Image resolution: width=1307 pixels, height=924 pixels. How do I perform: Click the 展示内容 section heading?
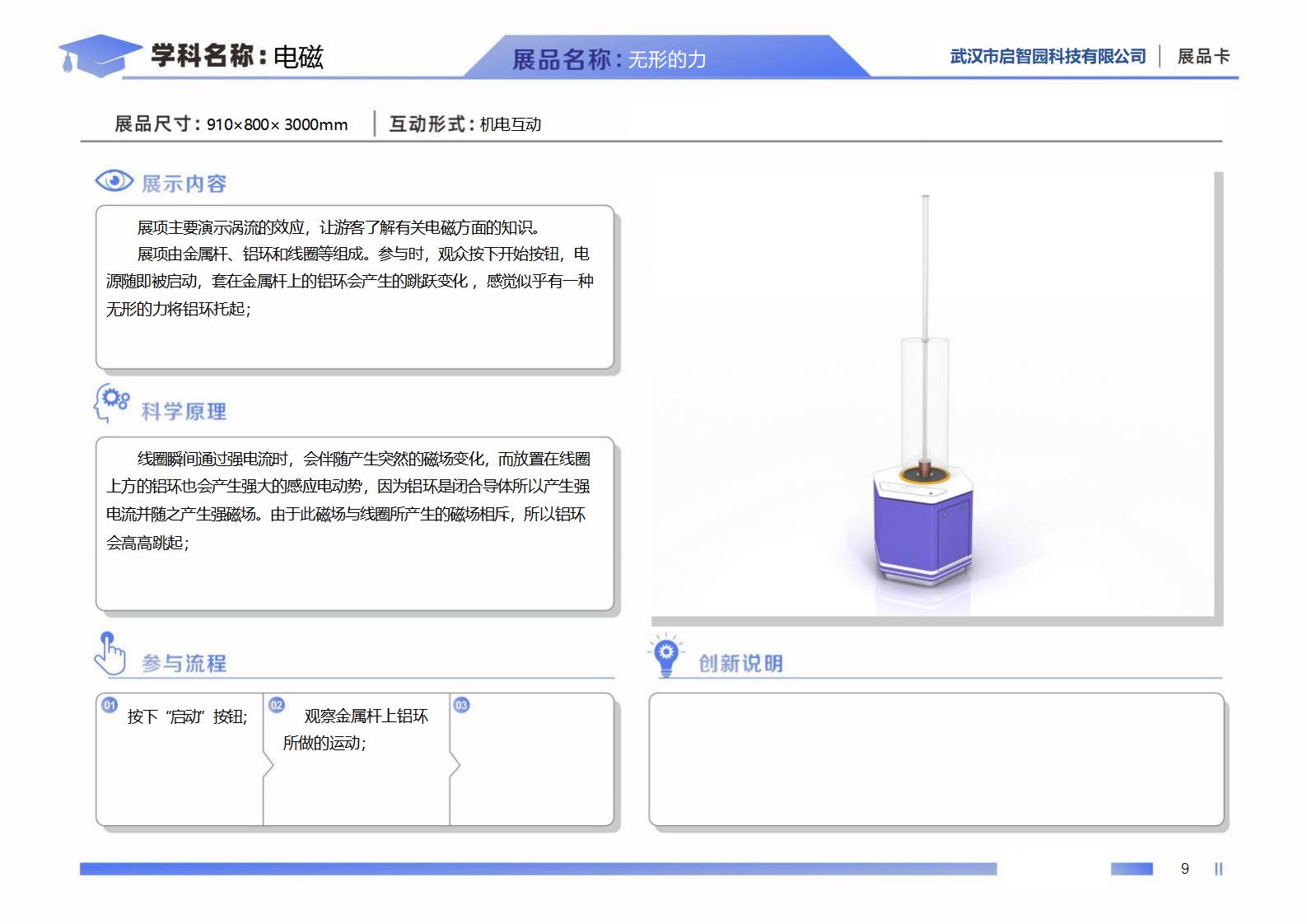point(184,184)
